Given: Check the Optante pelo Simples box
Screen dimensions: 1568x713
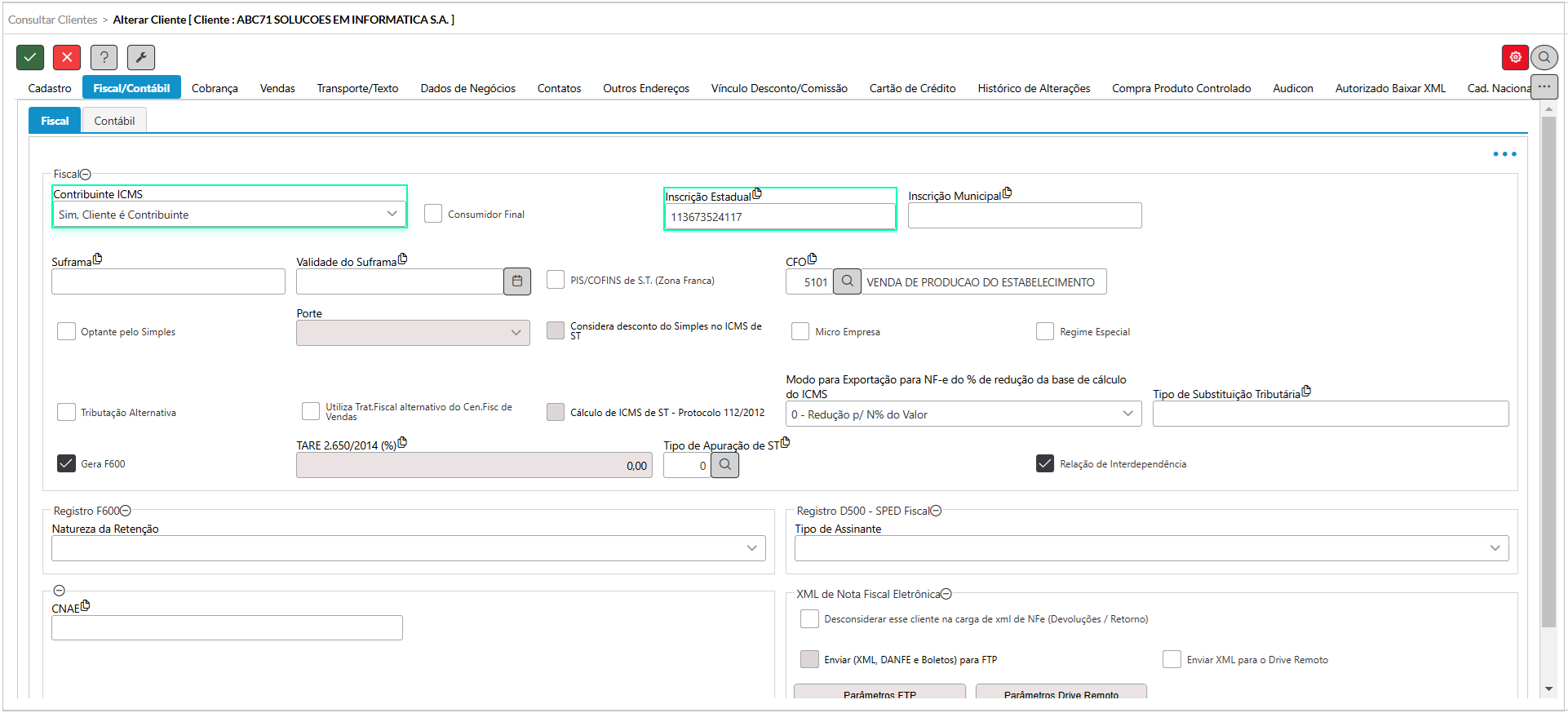Looking at the screenshot, I should pyautogui.click(x=66, y=331).
